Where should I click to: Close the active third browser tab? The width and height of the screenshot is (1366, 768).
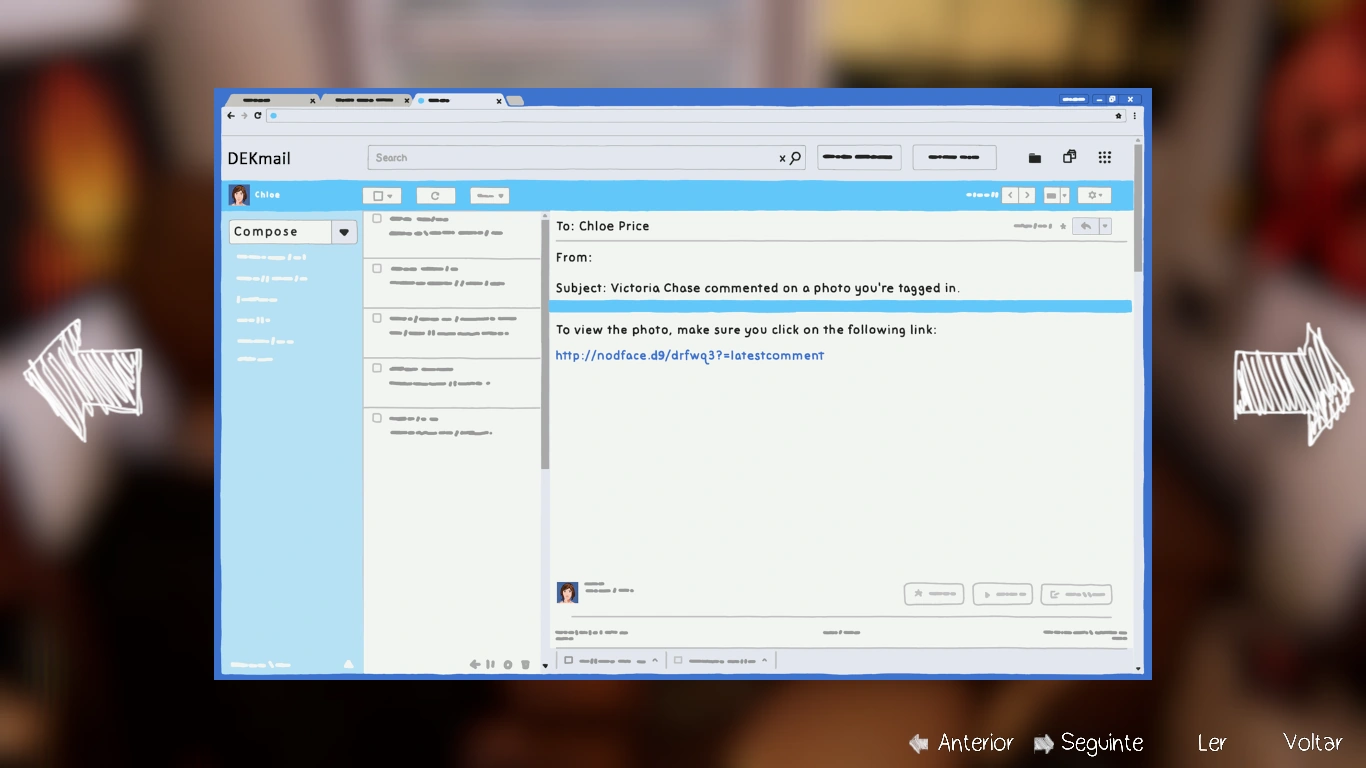point(499,101)
